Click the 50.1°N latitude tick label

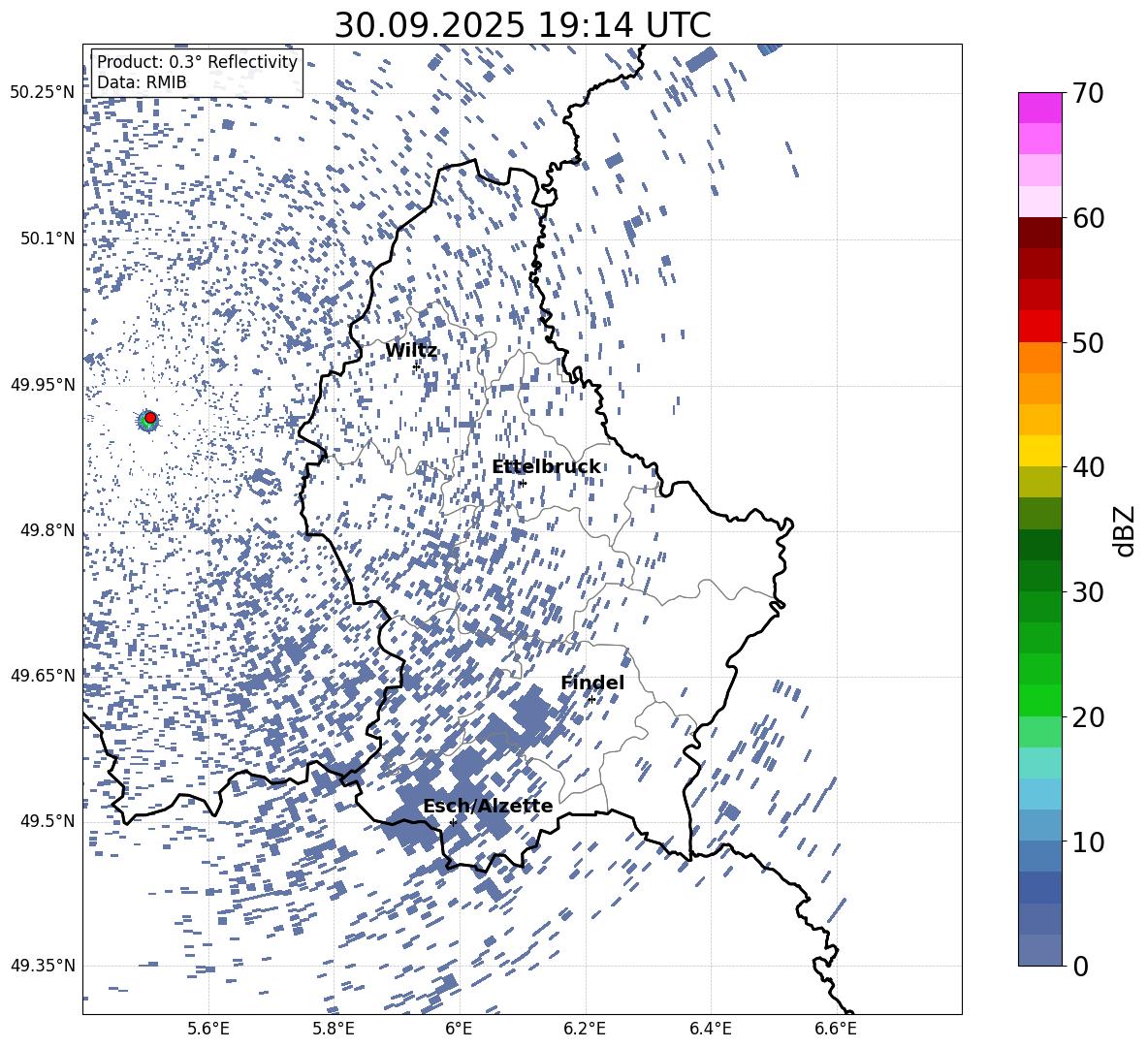47,238
